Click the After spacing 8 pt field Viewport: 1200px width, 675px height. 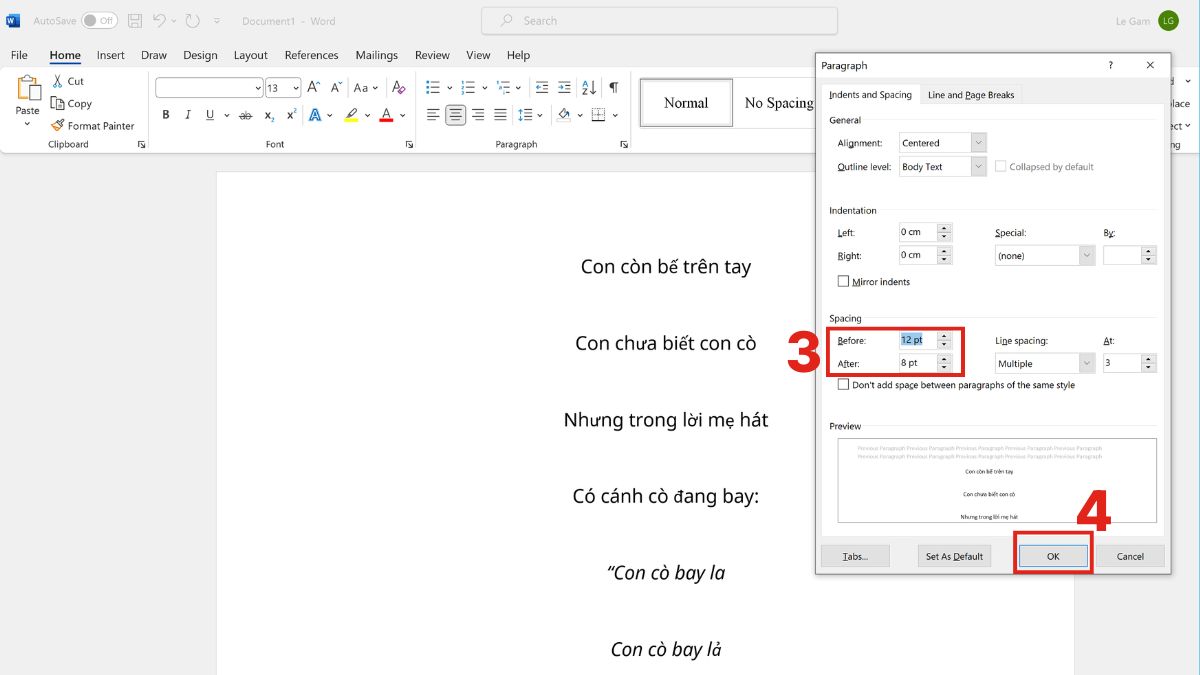click(918, 363)
